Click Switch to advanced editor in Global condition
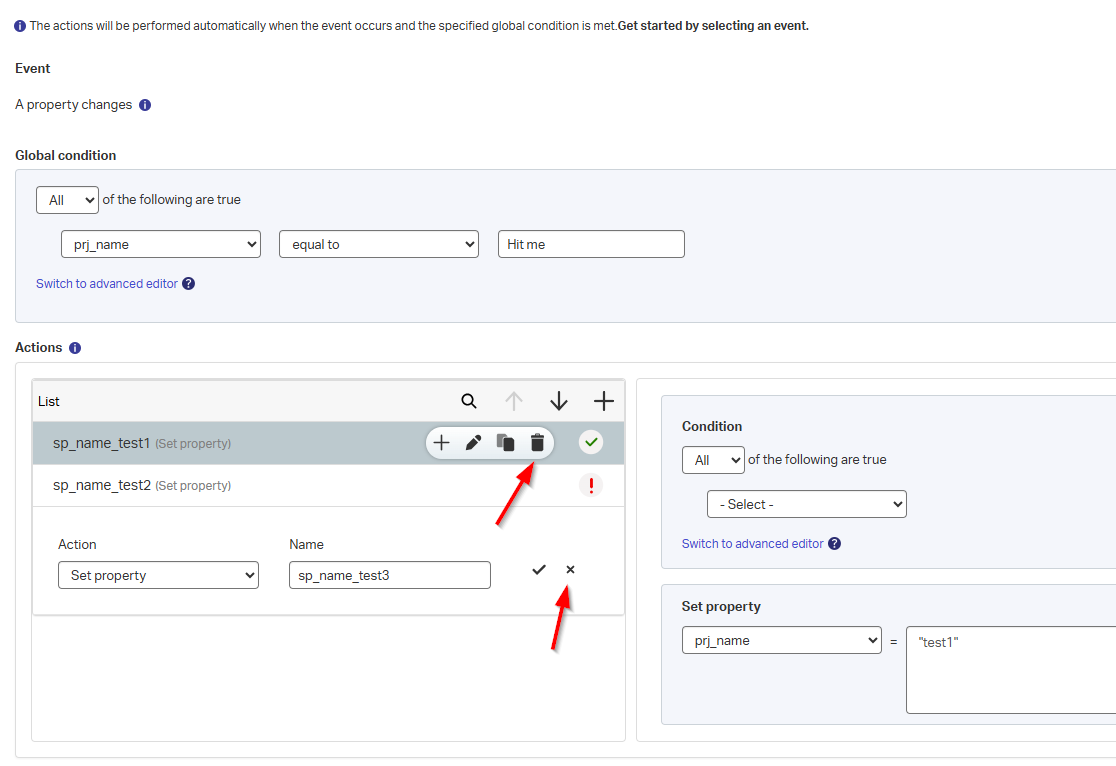 pyautogui.click(x=107, y=284)
